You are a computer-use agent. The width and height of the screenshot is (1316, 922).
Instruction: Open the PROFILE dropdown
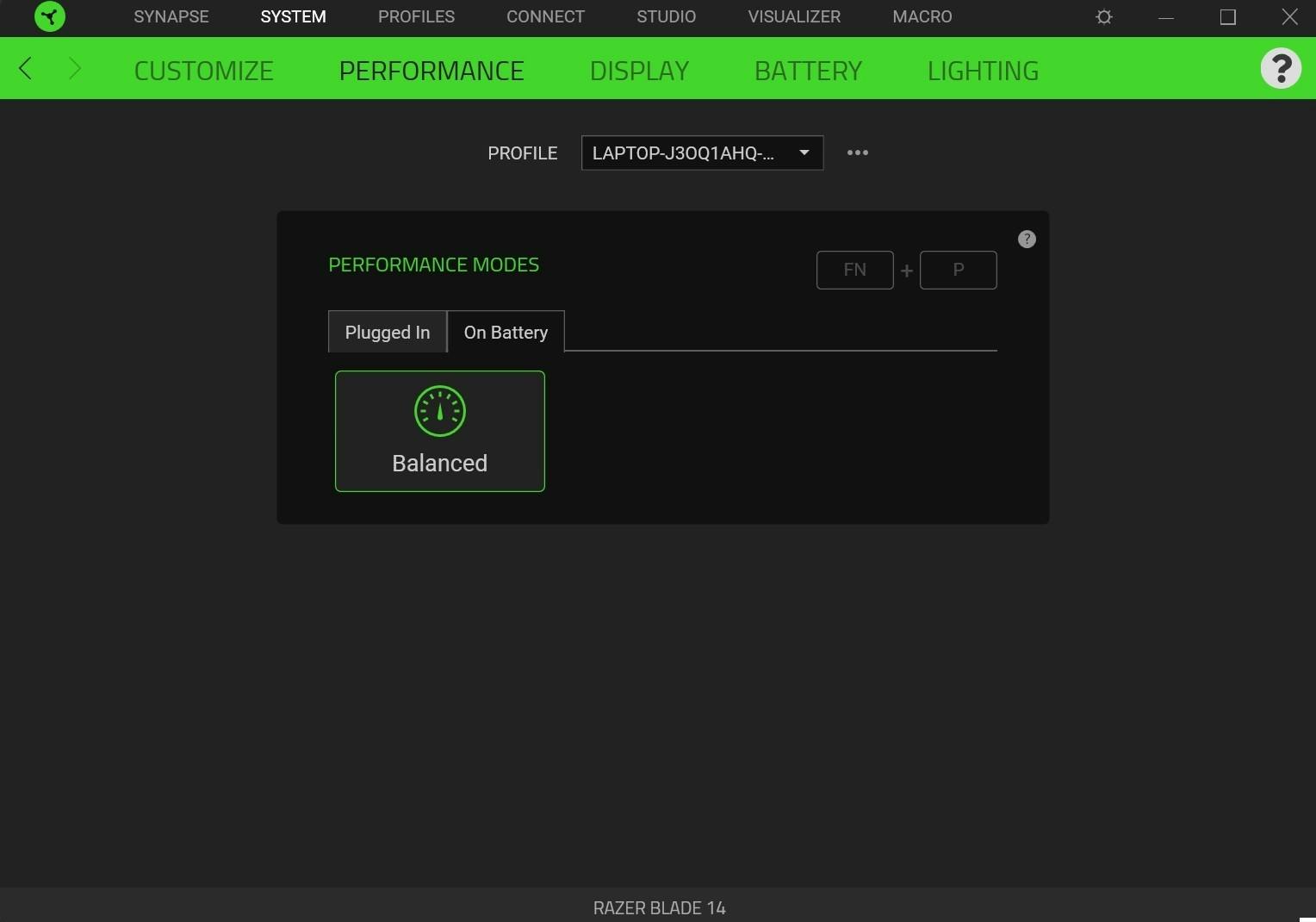coord(702,153)
